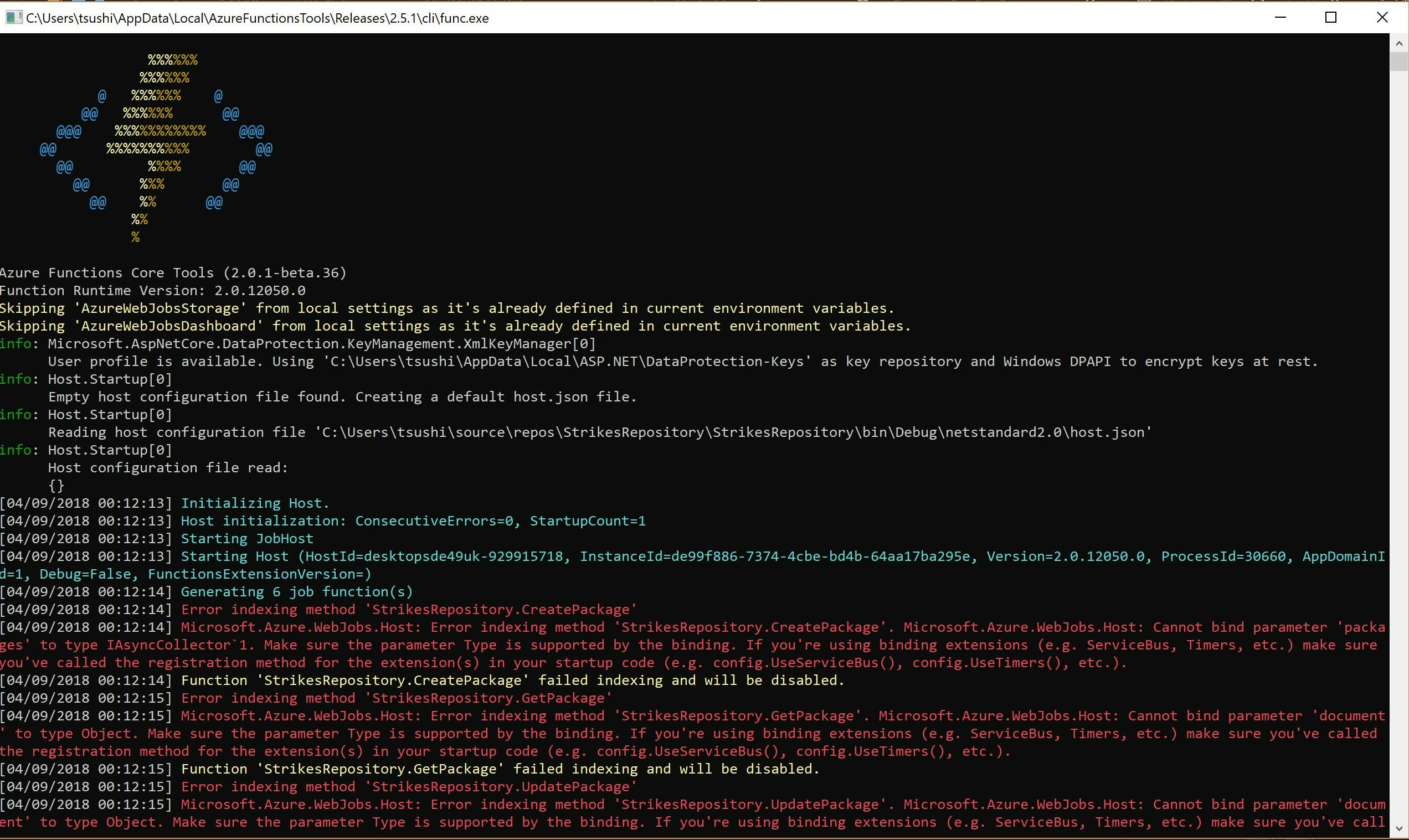
Task: Click the first red CreatePackage error line
Action: [x=409, y=610]
